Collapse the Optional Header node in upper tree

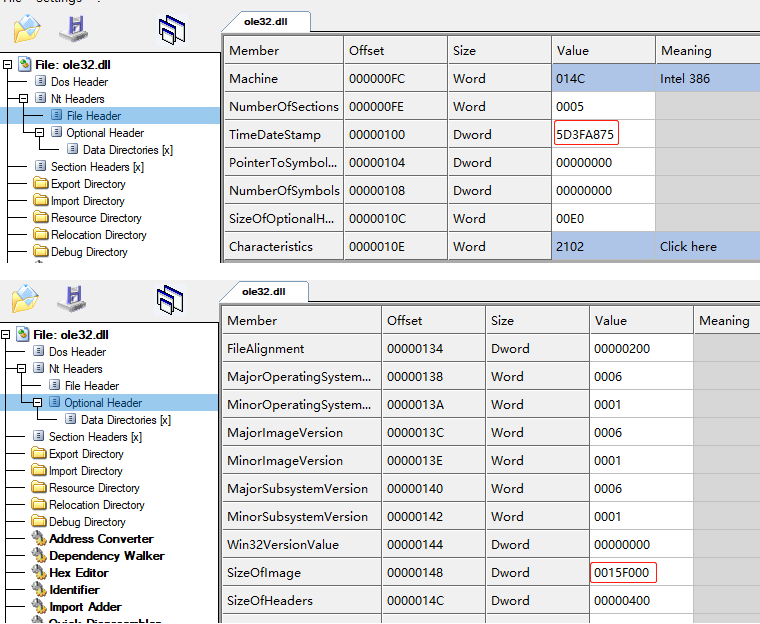tap(39, 132)
